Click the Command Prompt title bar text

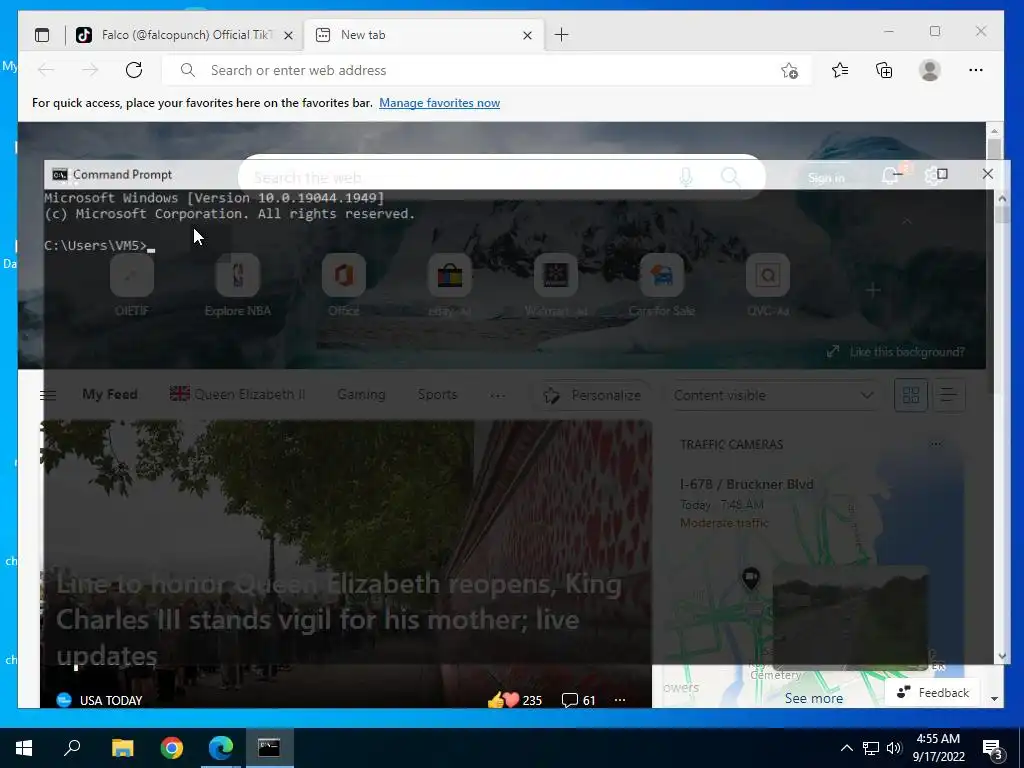click(122, 174)
